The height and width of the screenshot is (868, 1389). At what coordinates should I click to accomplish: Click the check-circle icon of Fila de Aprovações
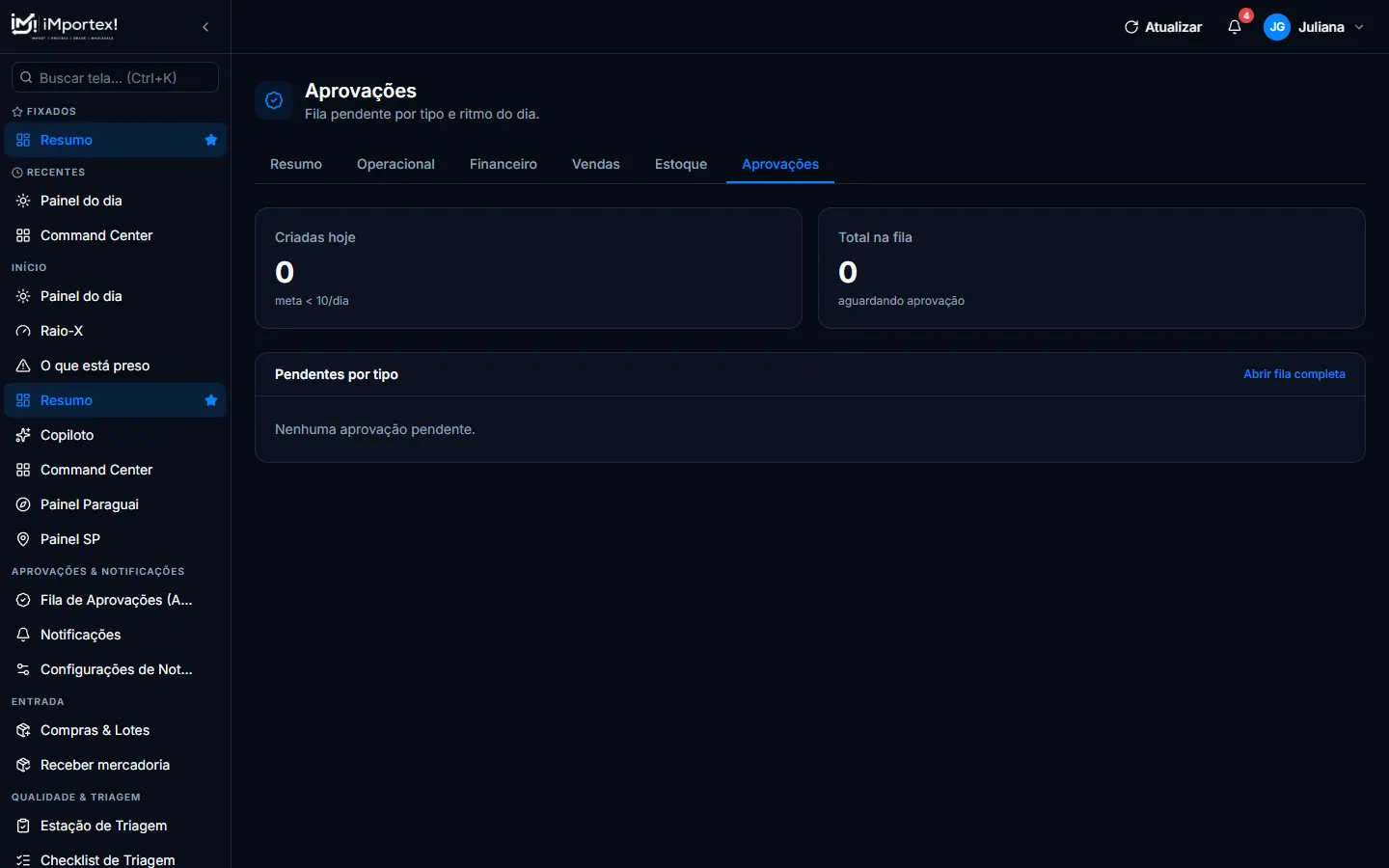coord(23,600)
